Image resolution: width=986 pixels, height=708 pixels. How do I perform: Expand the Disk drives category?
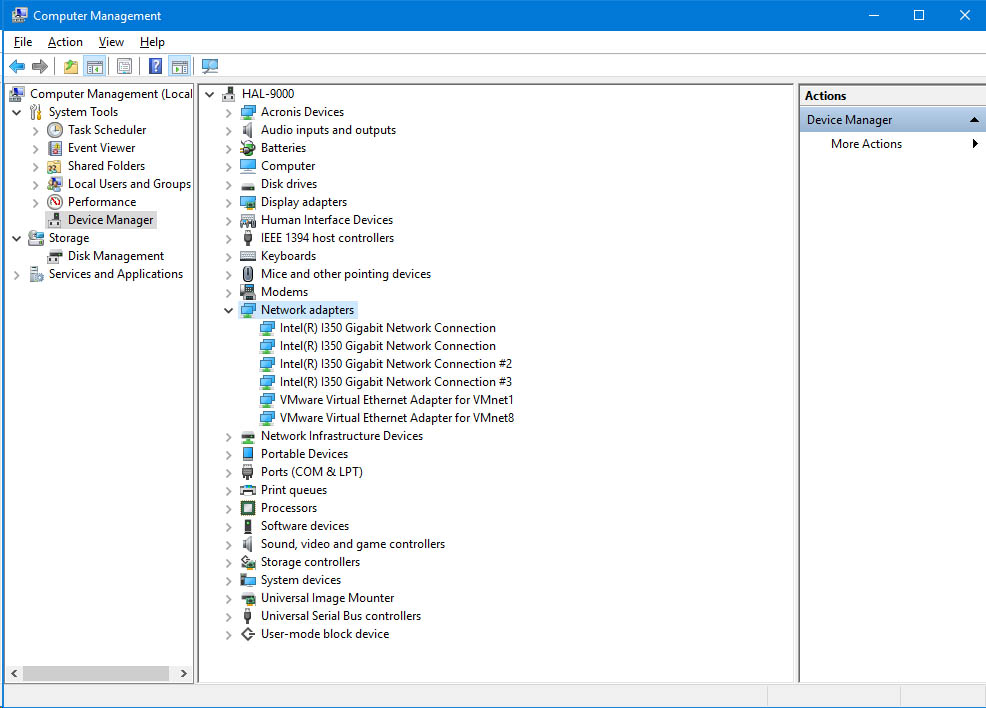(x=228, y=185)
